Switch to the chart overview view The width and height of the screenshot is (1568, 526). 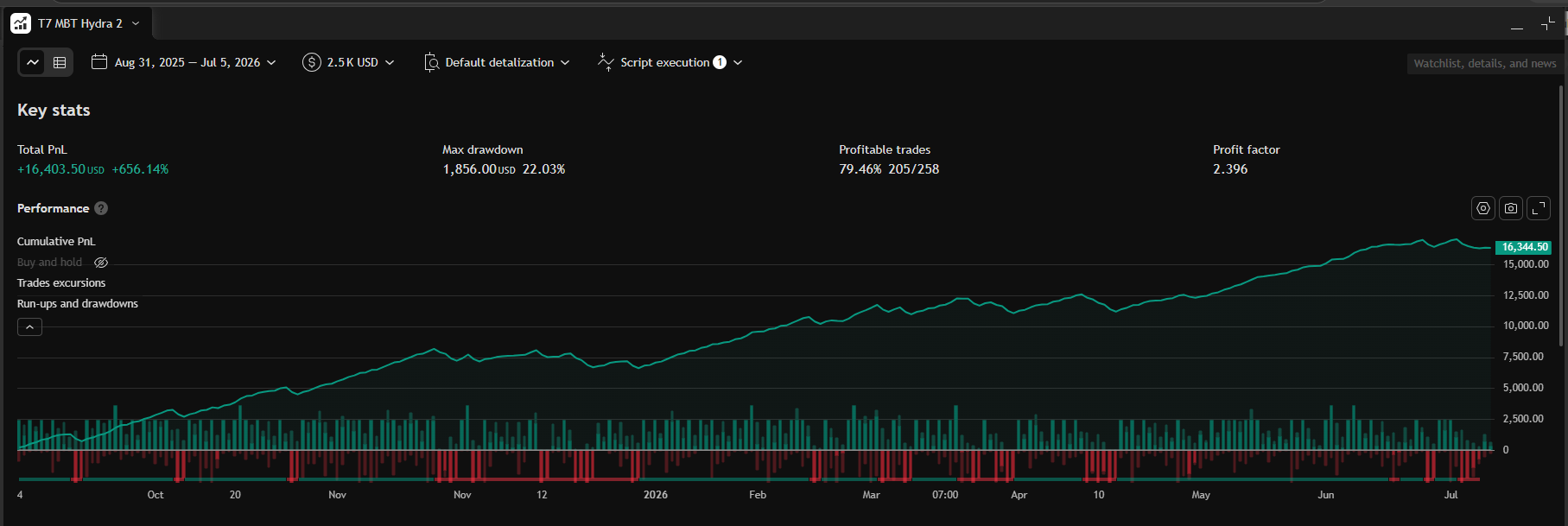pos(33,62)
